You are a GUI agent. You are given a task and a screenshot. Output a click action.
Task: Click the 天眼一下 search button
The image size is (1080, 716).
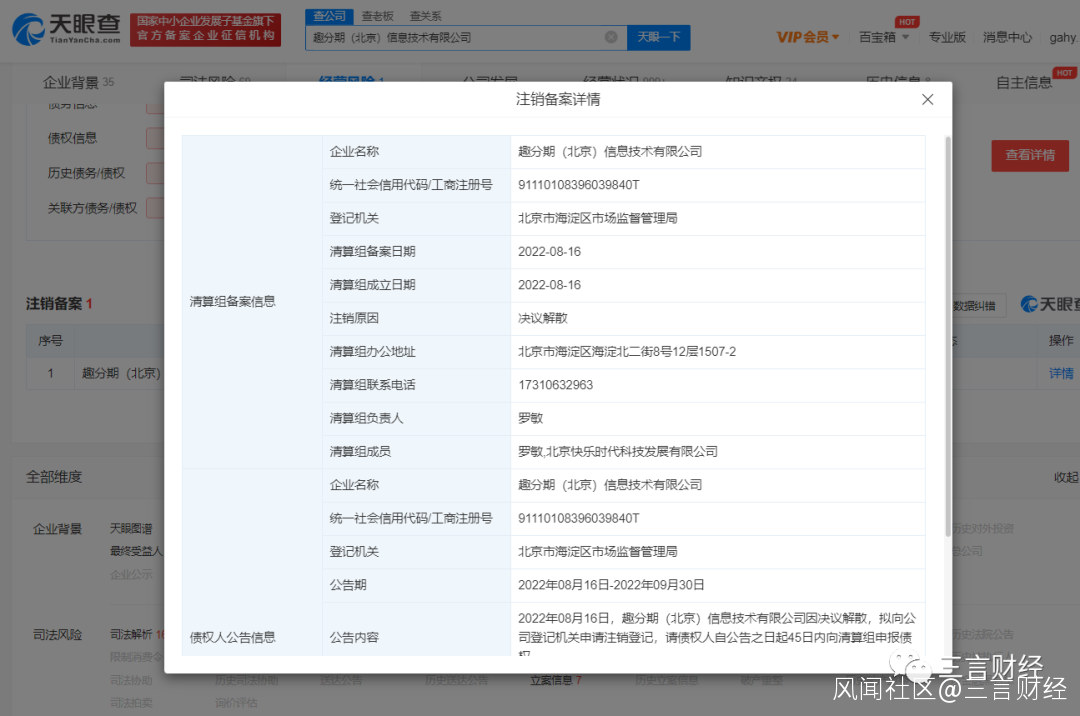[x=658, y=37]
